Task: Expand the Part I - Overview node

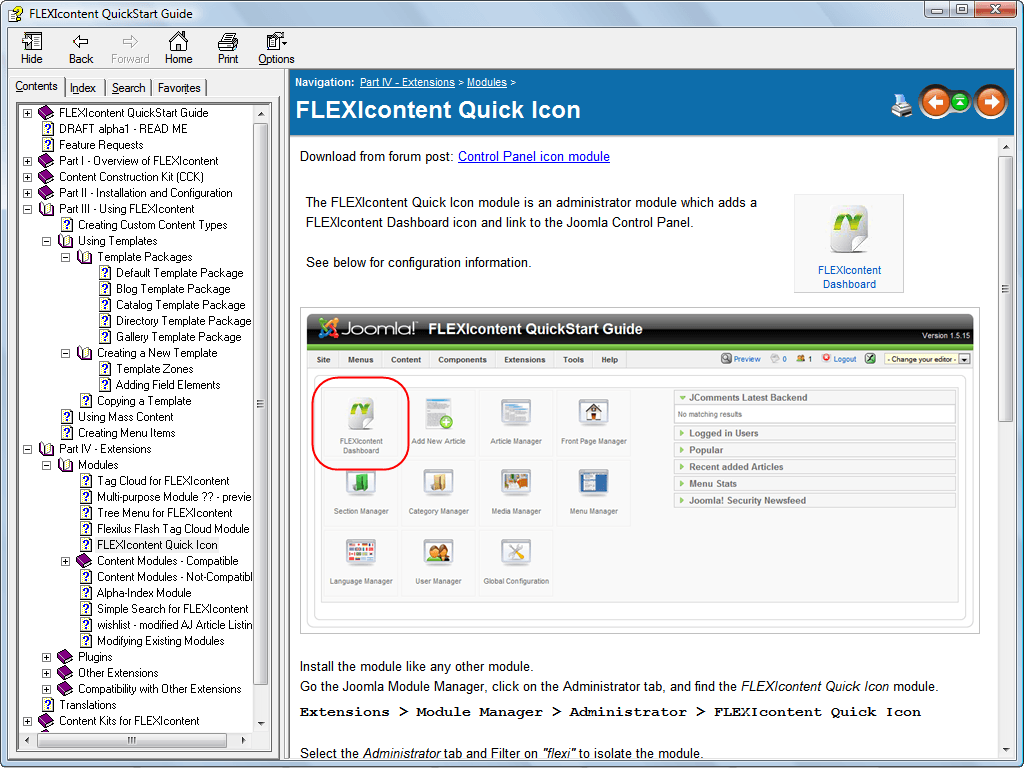Action: [x=27, y=161]
